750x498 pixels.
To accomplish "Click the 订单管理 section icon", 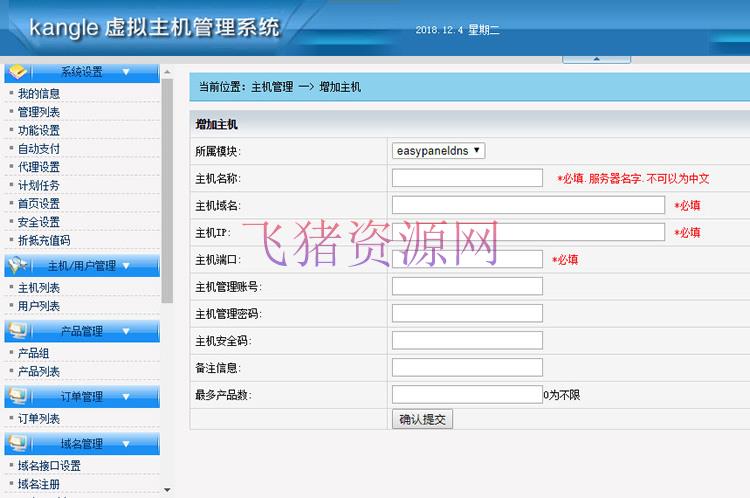I will point(18,396).
